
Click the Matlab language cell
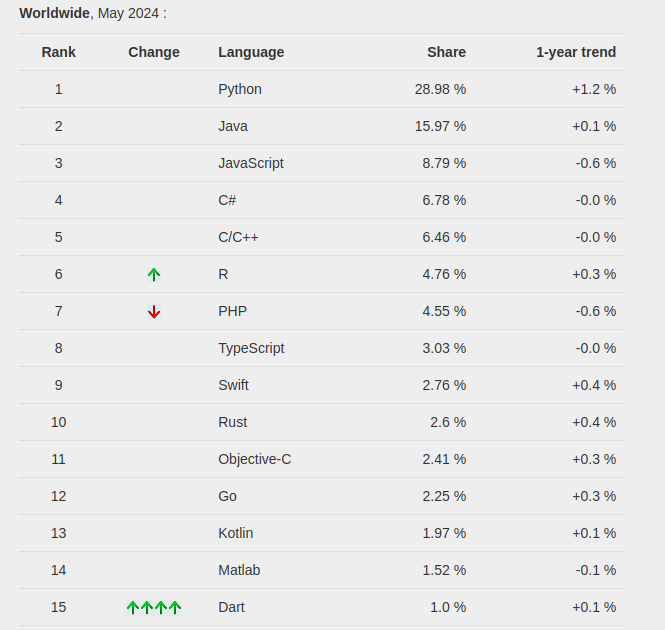pos(239,570)
